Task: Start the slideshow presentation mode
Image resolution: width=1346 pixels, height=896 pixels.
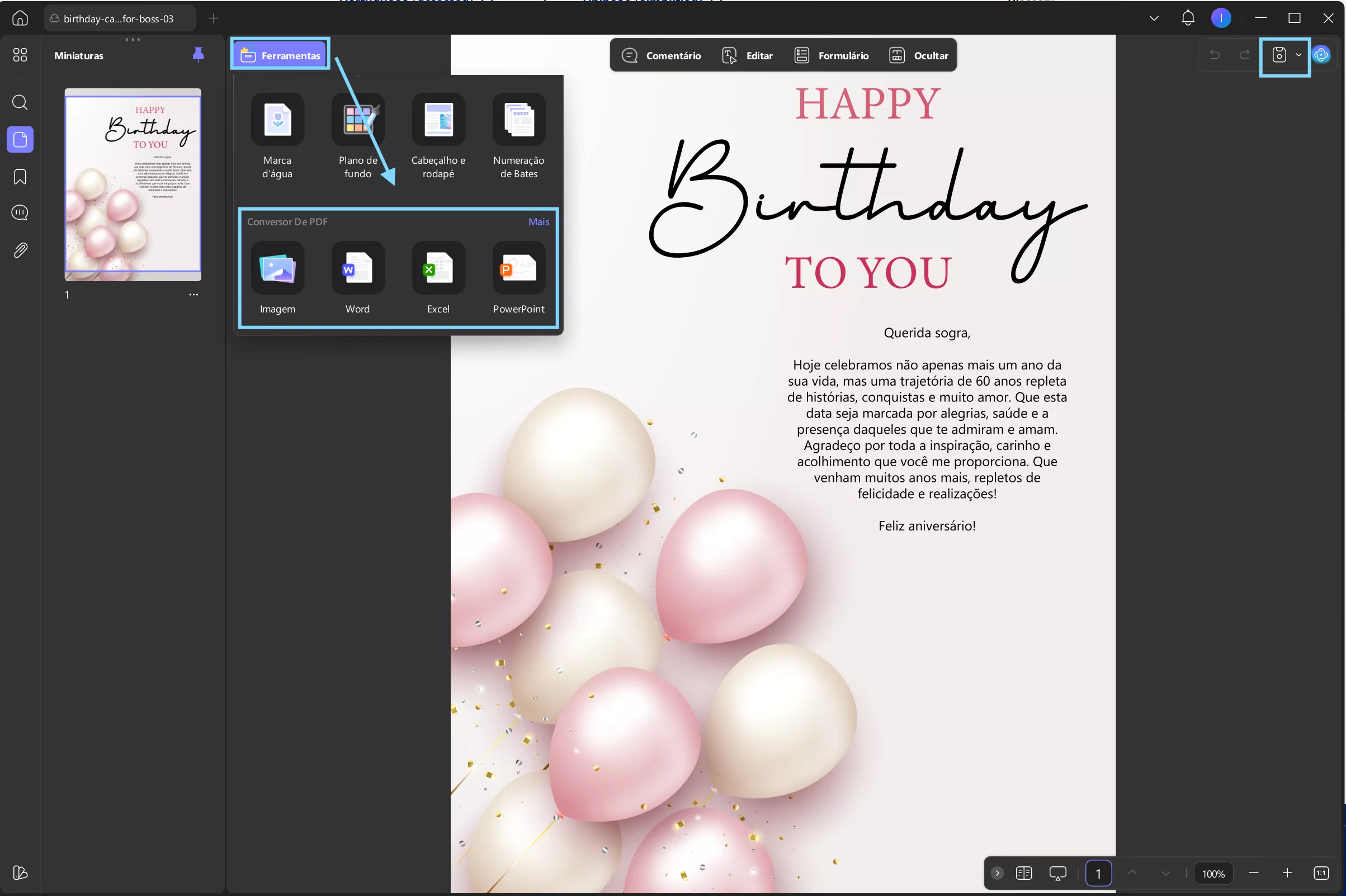Action: click(x=1057, y=873)
